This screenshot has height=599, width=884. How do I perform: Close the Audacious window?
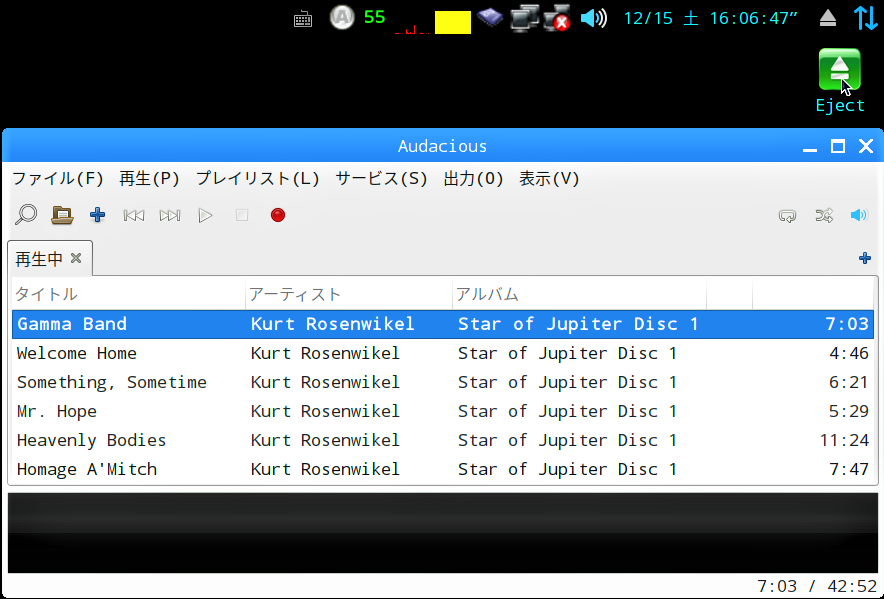[866, 147]
